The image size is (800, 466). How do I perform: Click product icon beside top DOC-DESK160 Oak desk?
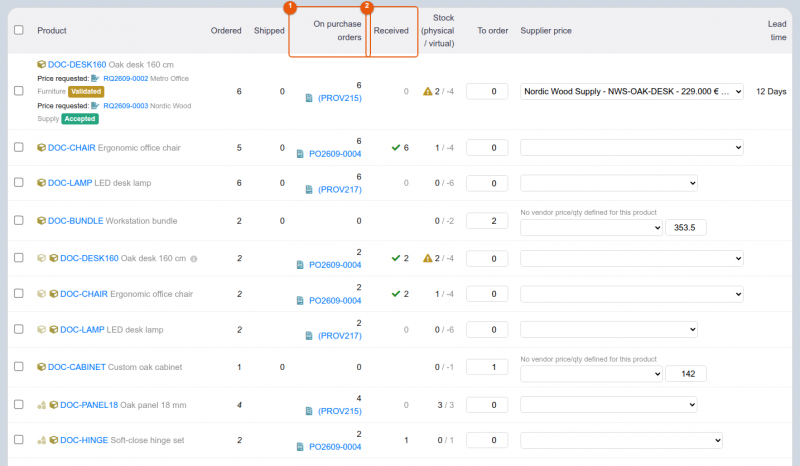[41, 64]
